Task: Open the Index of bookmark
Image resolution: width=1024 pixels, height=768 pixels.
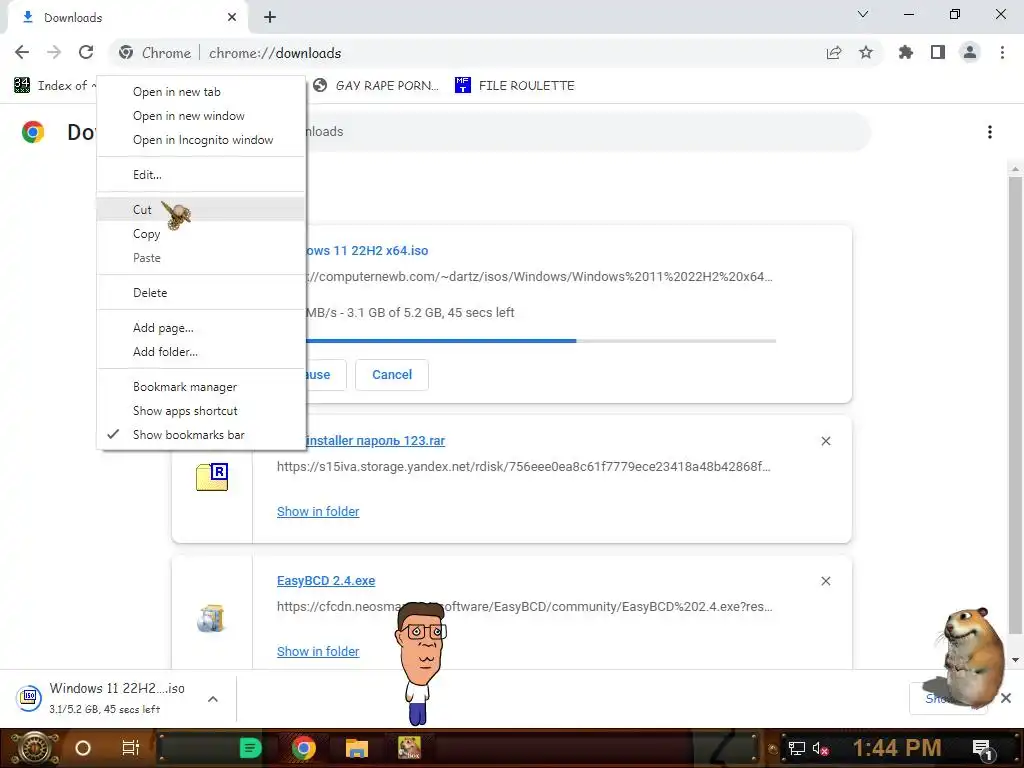Action: [x=55, y=86]
